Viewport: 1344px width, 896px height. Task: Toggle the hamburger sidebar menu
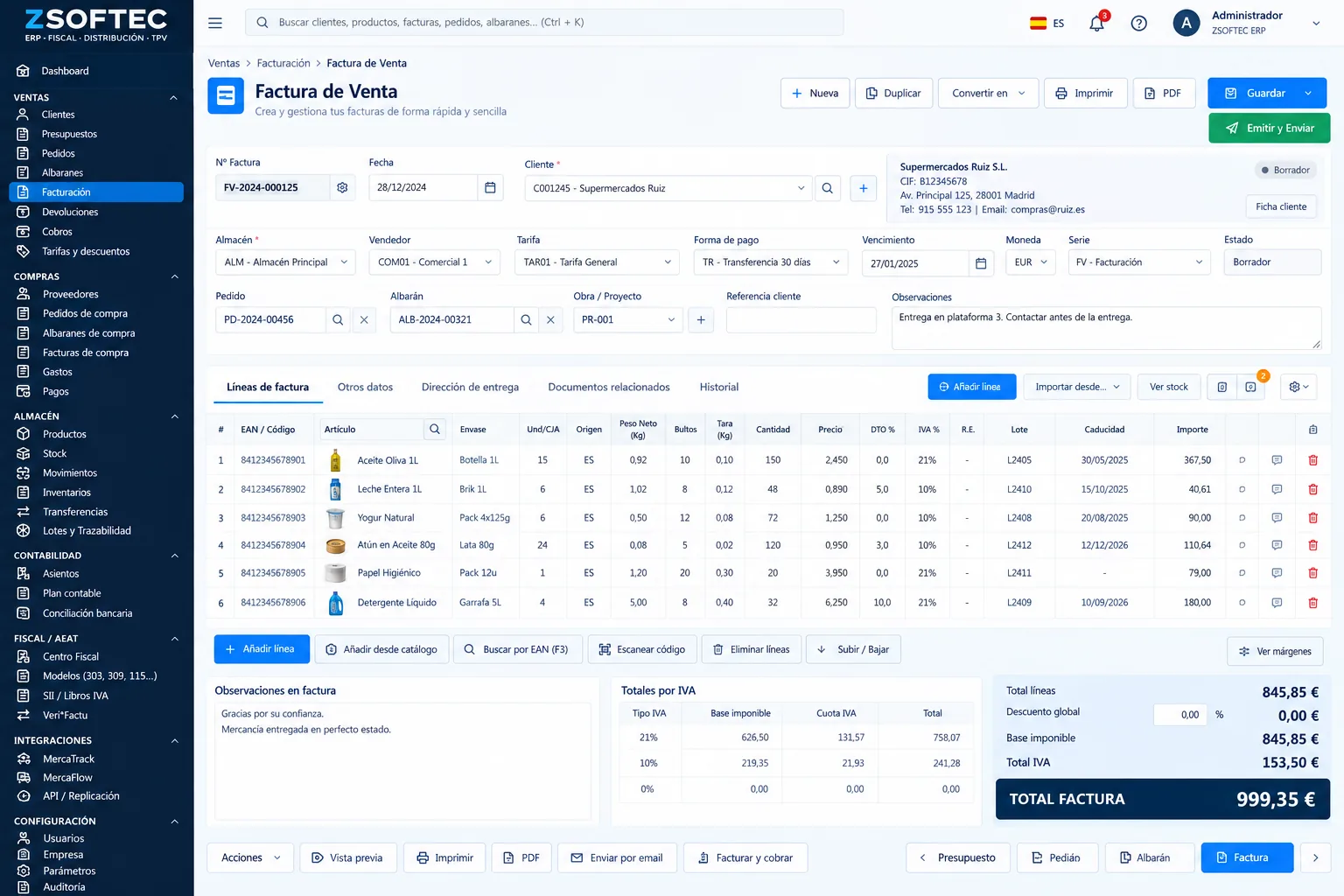pyautogui.click(x=215, y=23)
